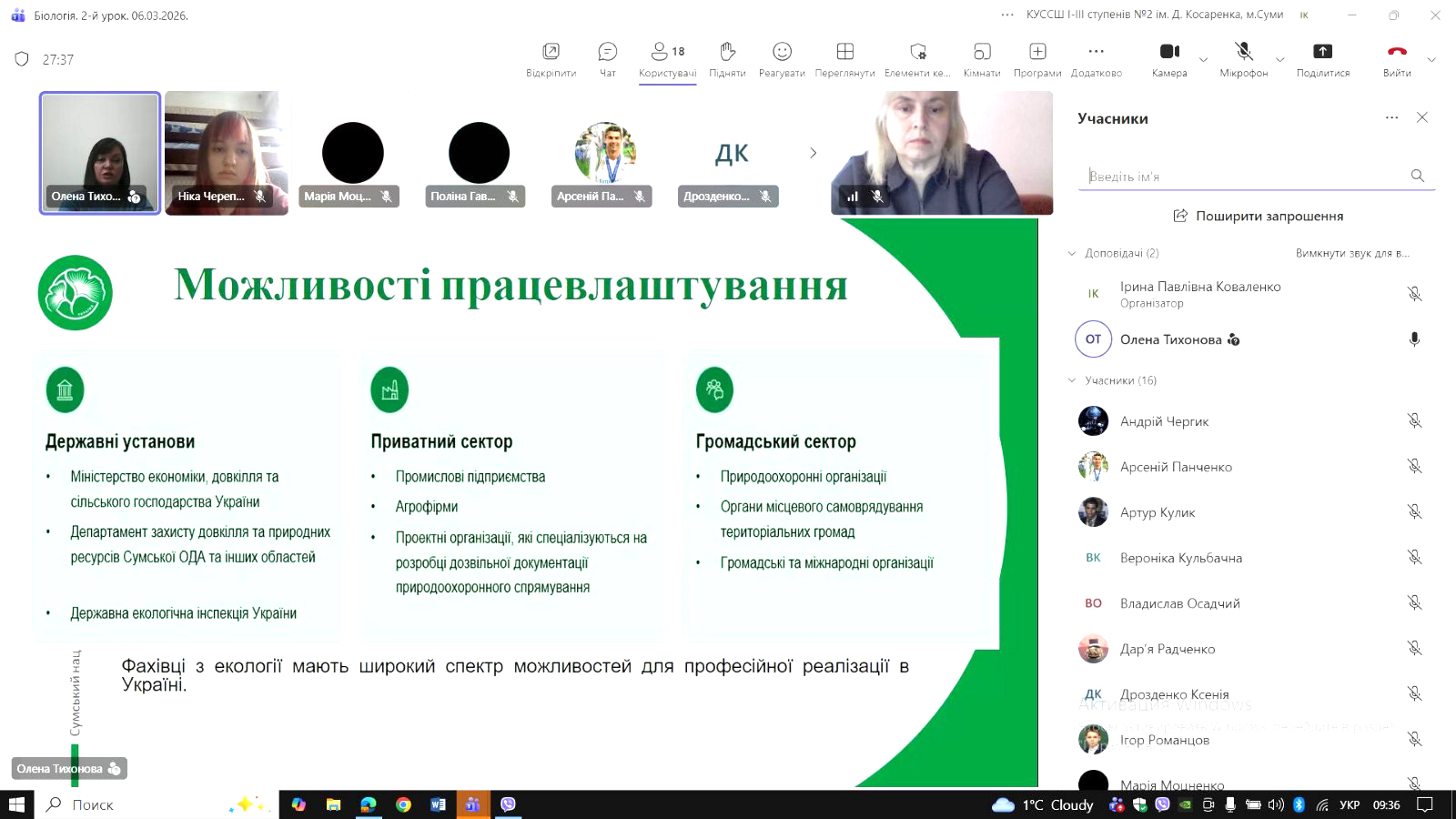Toggle the Мікрофон mute state
1456x819 pixels.
(x=1243, y=58)
